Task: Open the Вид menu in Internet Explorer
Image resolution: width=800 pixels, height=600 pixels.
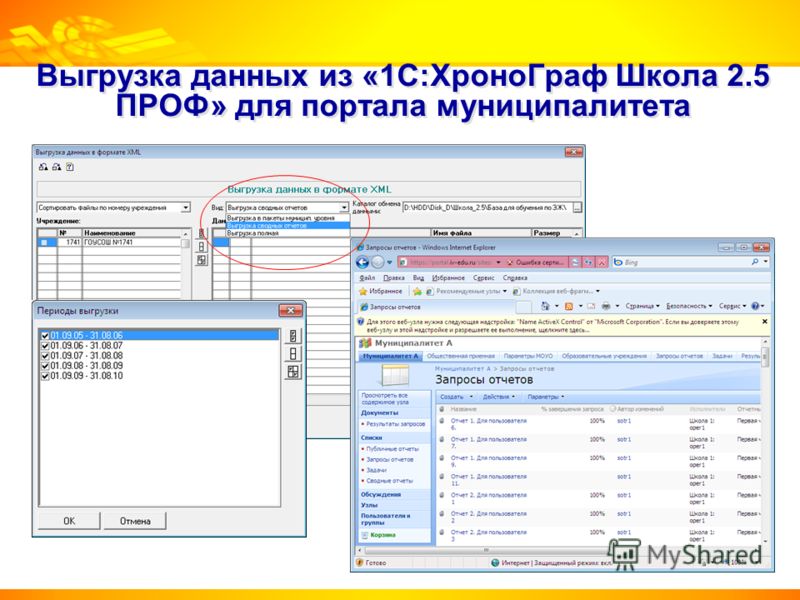Action: 418,278
